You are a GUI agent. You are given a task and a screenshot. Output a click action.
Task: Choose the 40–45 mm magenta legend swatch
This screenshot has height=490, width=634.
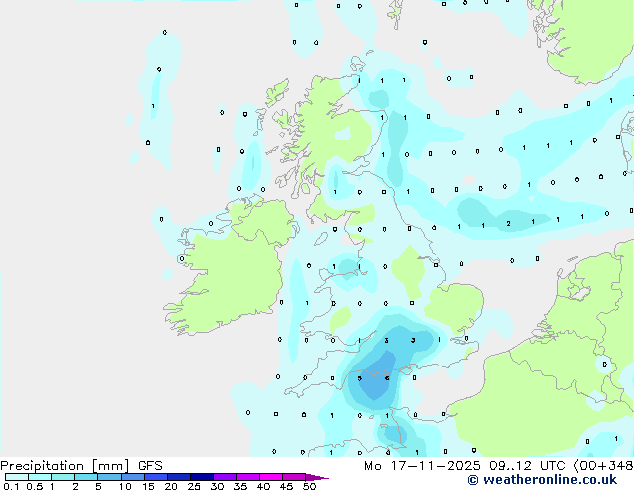[271, 477]
